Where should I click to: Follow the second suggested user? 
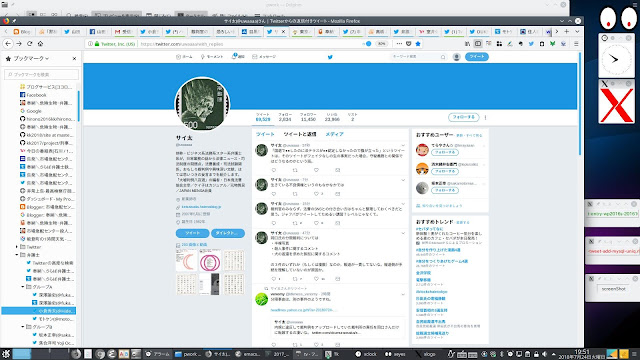[444, 171]
